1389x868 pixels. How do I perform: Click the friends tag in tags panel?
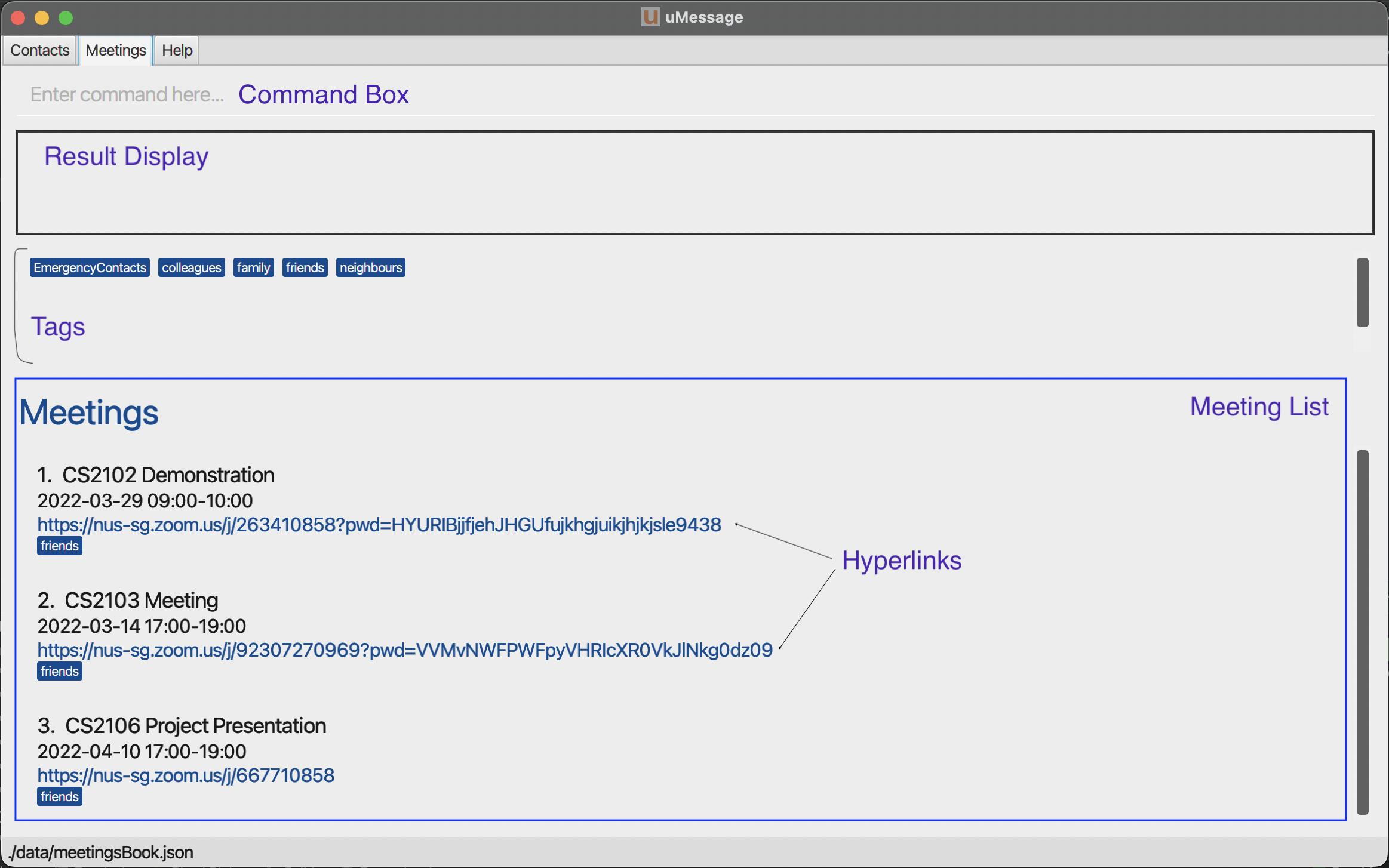[x=305, y=267]
